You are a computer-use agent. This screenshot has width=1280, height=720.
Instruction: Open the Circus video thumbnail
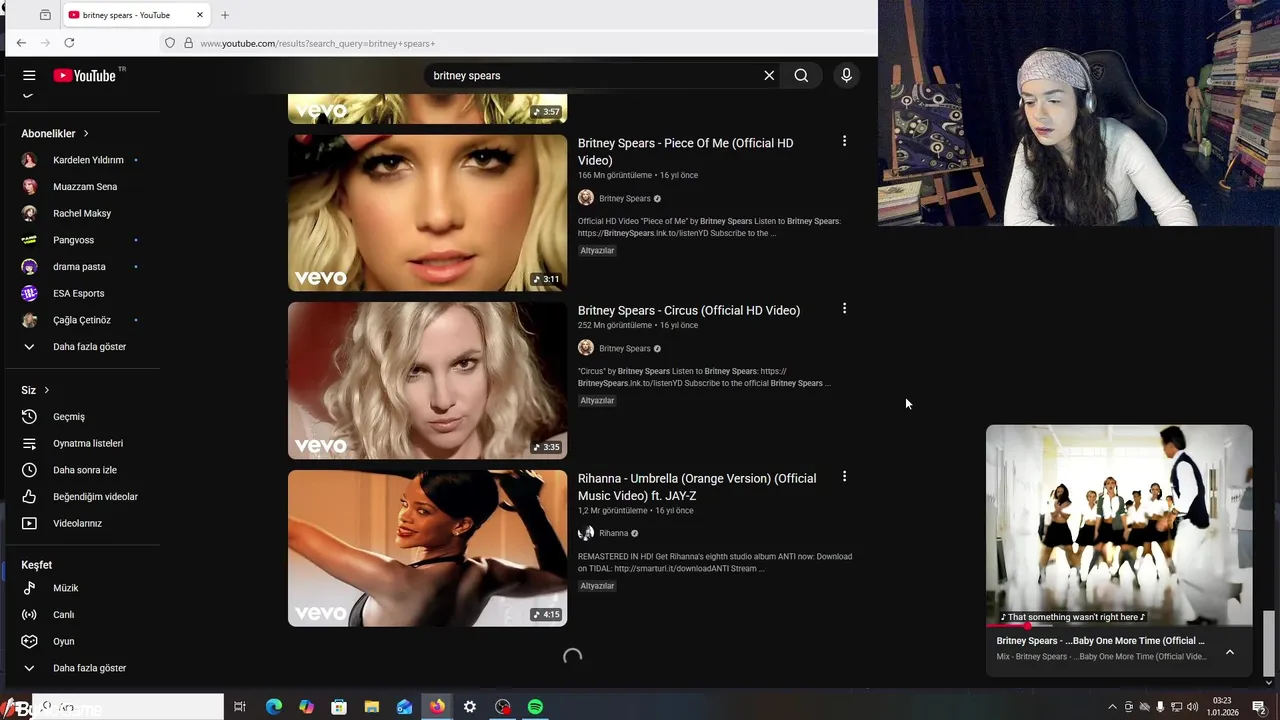tap(427, 380)
